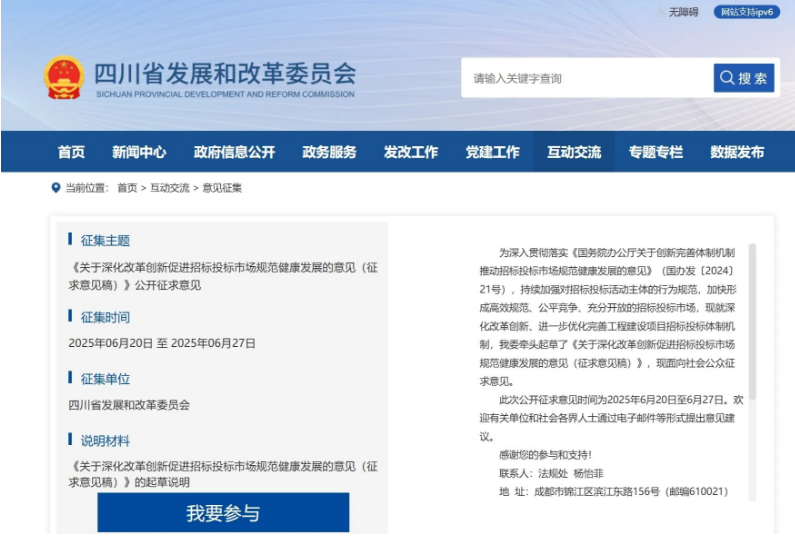Open the 发改工作 navigation item

(x=410, y=152)
